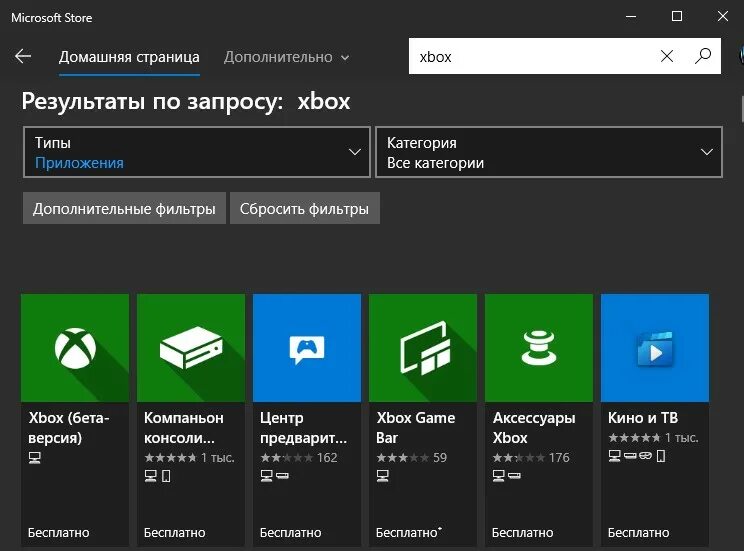Click phone device icon under Кино и ТВ
Viewport: 744px width, 551px height.
pyautogui.click(x=661, y=456)
